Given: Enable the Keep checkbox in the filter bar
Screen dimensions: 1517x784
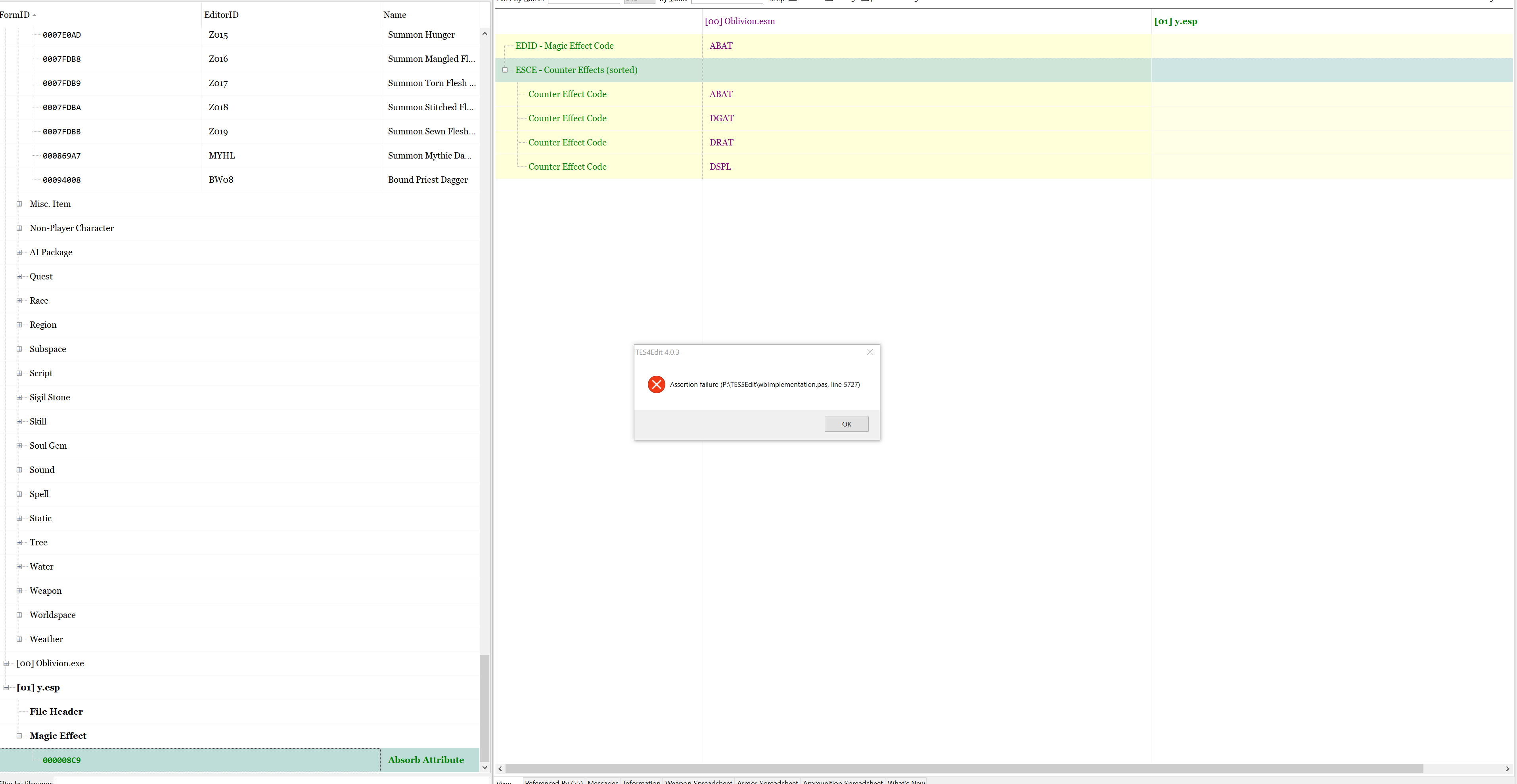Looking at the screenshot, I should click(792, 1).
